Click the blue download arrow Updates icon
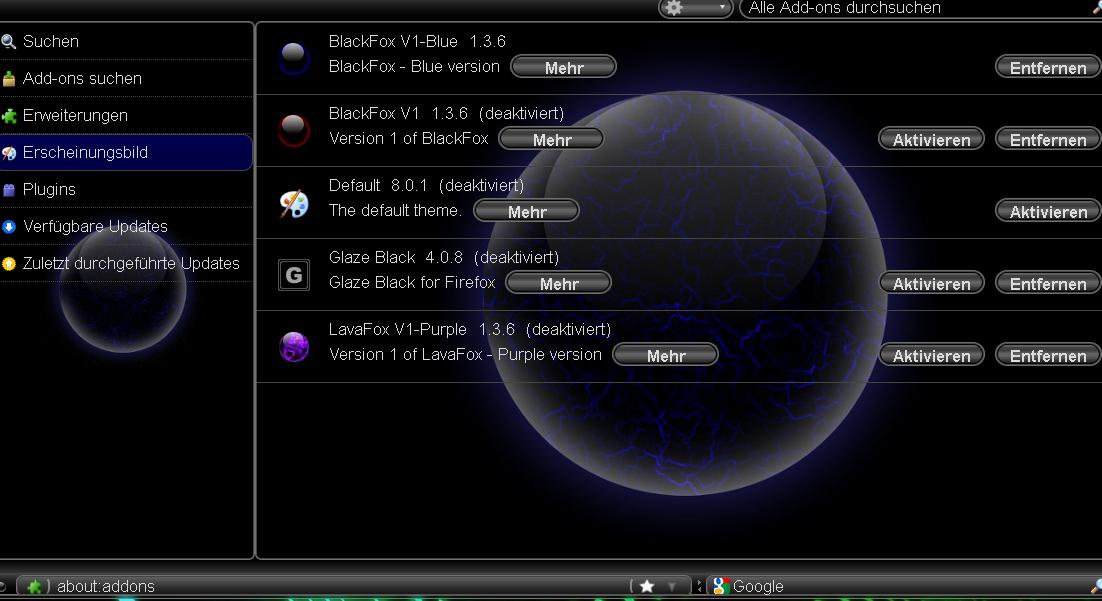This screenshot has height=601, width=1102. click(8, 226)
